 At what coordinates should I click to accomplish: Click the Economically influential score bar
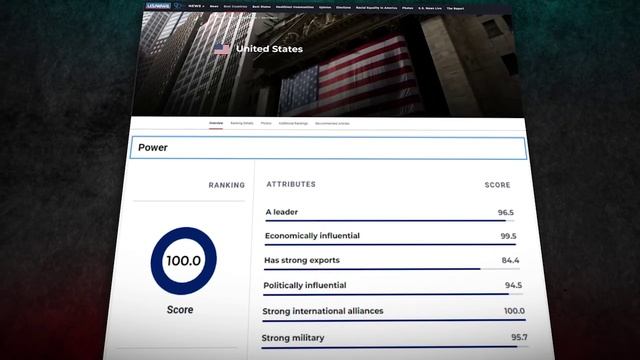pyautogui.click(x=391, y=245)
